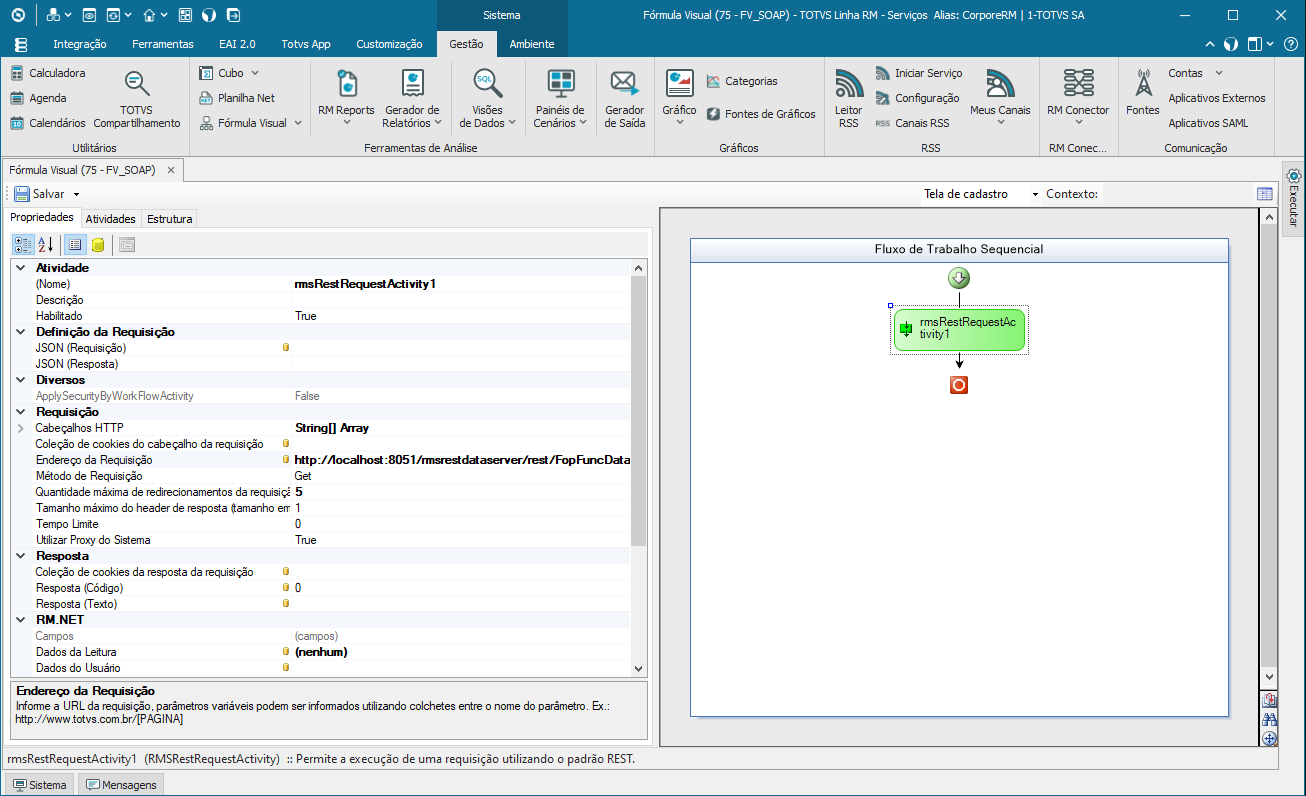
Task: Sort properties alphabetically
Action: [x=45, y=244]
